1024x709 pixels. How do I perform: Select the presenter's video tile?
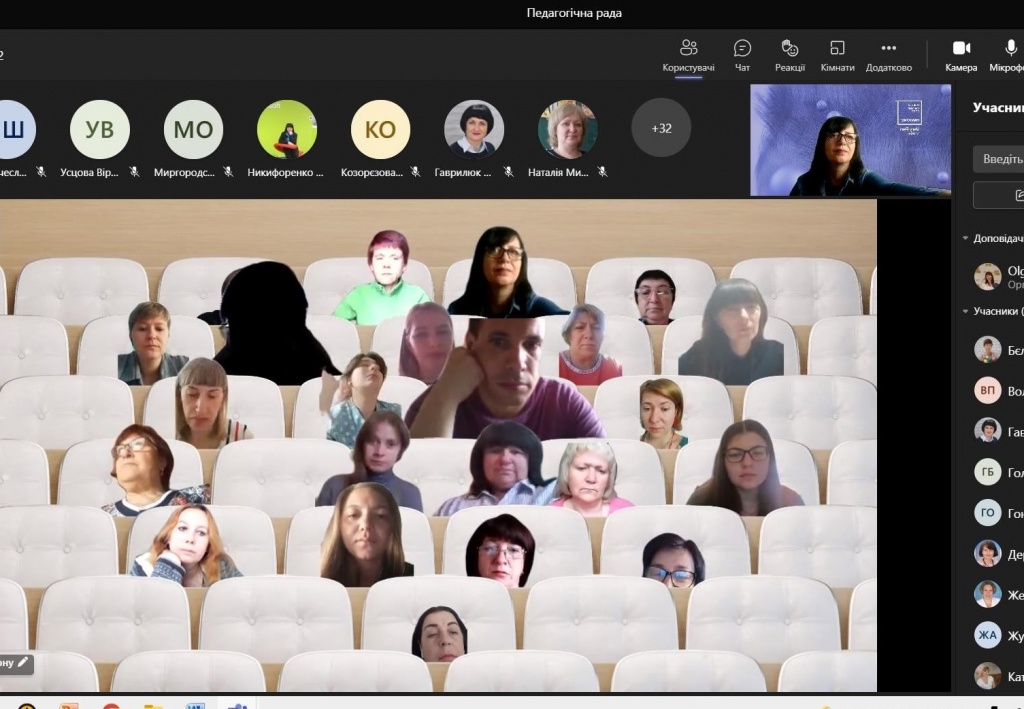pyautogui.click(x=850, y=140)
